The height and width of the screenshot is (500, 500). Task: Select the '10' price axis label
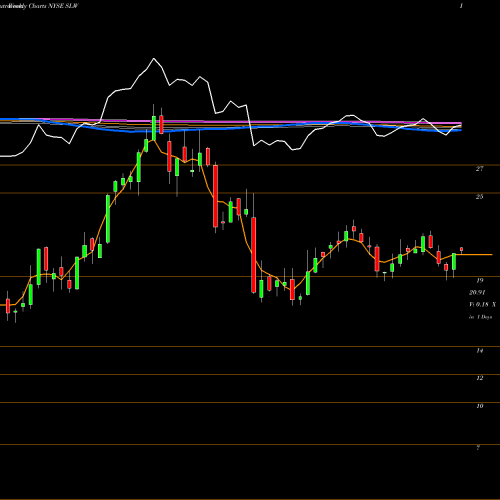pyautogui.click(x=480, y=406)
